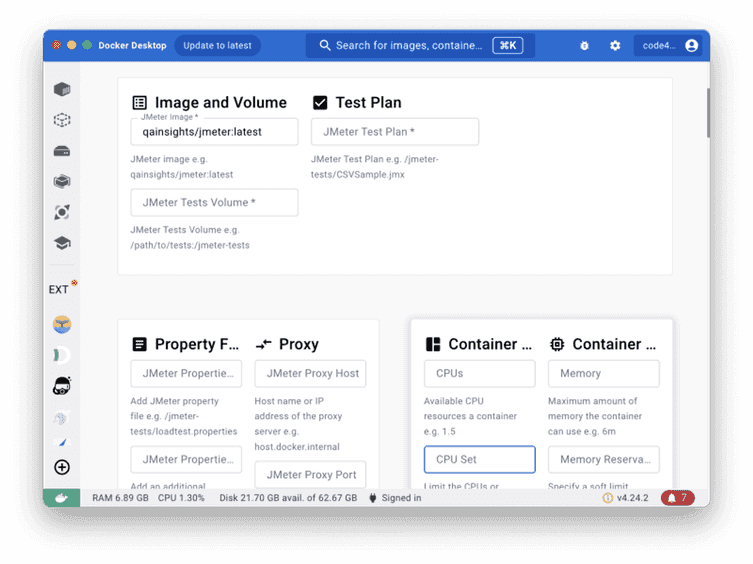Click the RAM 6.89 GB status
This screenshot has height=564, width=753.
tap(121, 498)
